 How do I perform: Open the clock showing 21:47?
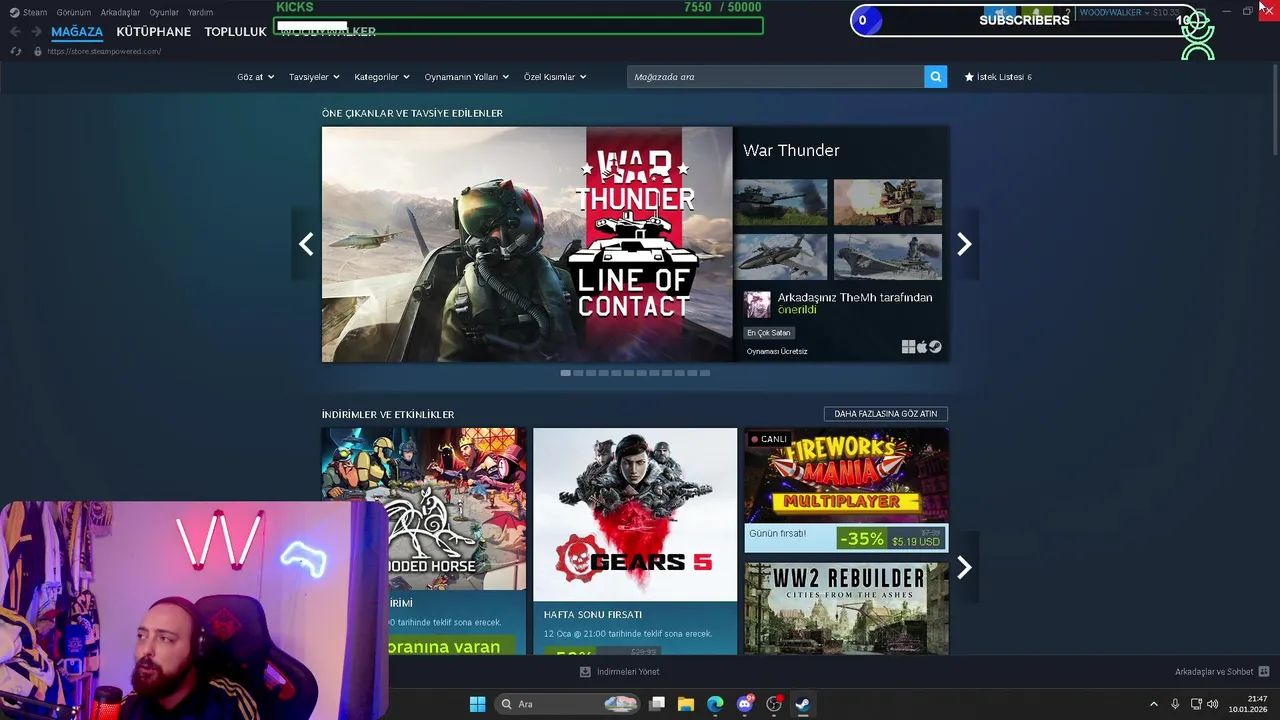[x=1250, y=704]
